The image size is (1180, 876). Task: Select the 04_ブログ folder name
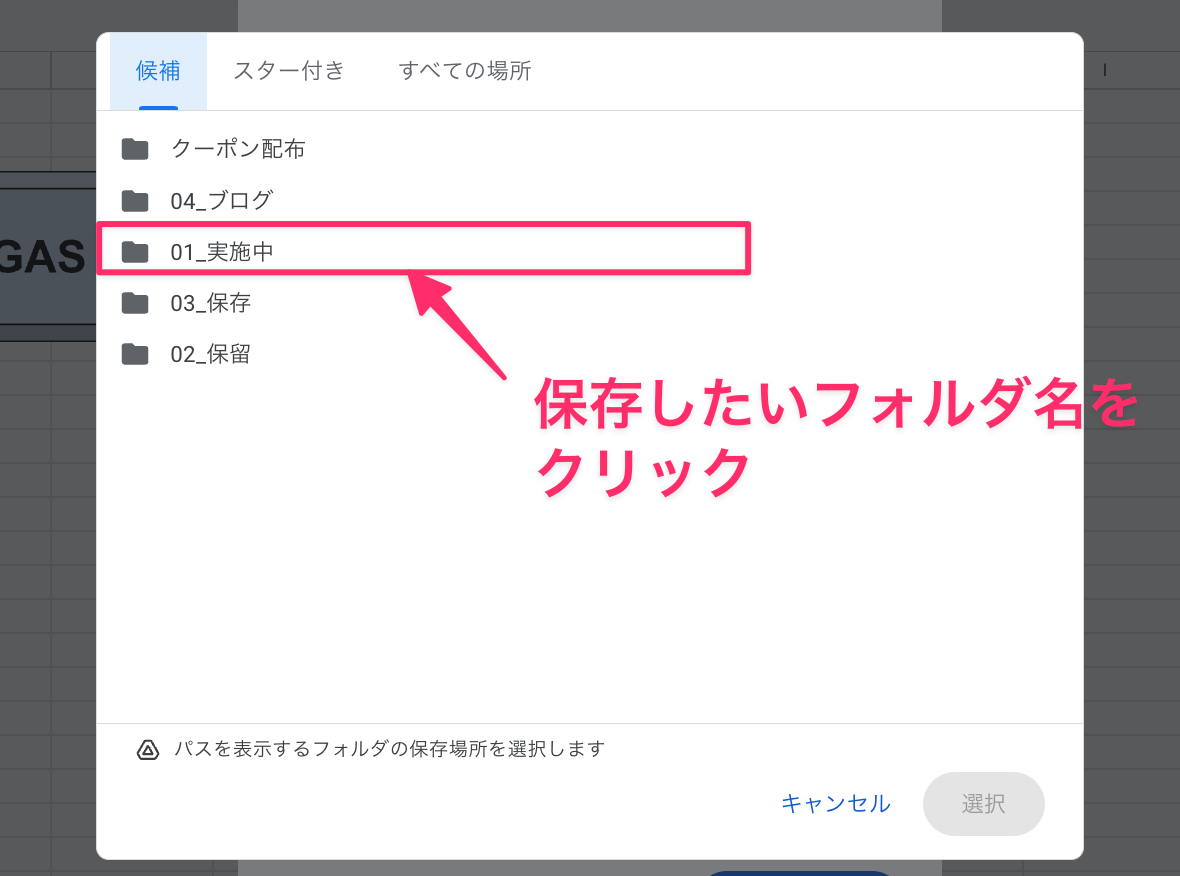(x=222, y=201)
